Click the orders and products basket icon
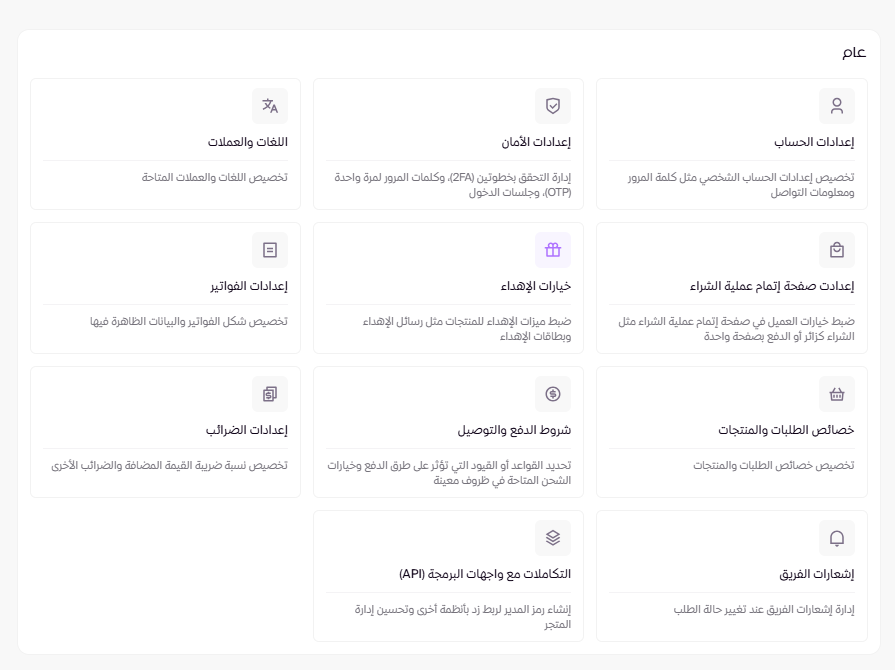 (836, 394)
